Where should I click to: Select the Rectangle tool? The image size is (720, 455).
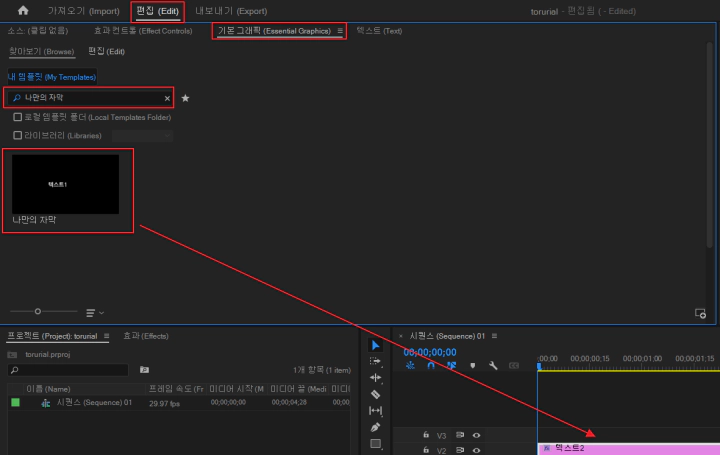point(375,444)
